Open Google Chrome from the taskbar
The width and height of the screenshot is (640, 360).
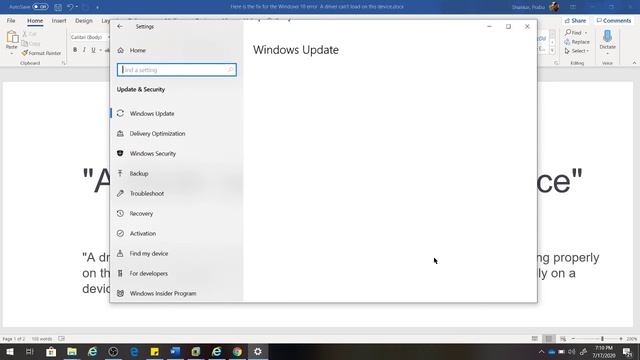click(x=237, y=351)
